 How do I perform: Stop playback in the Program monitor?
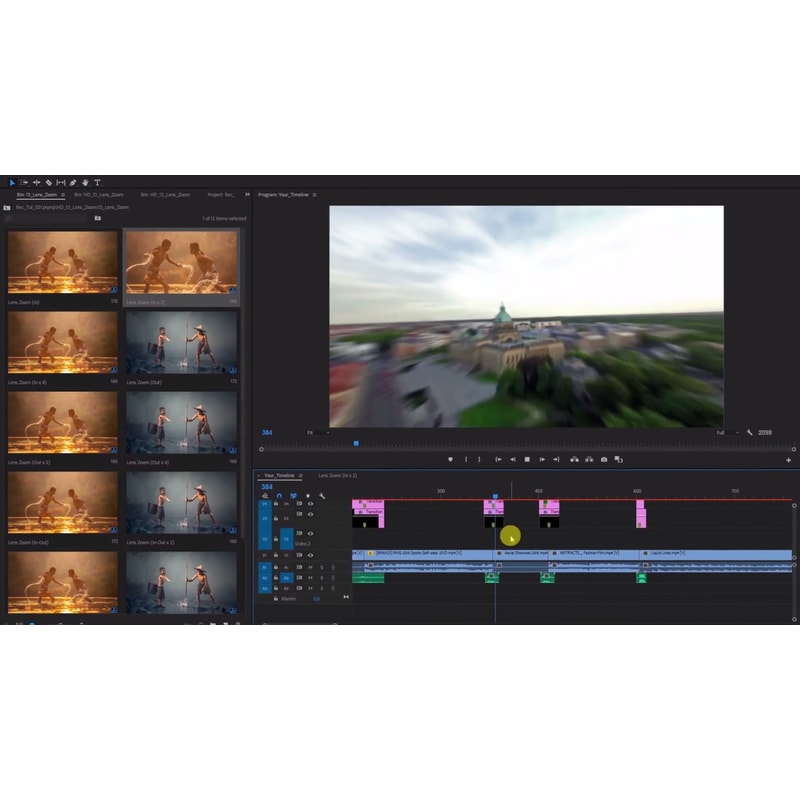(527, 459)
